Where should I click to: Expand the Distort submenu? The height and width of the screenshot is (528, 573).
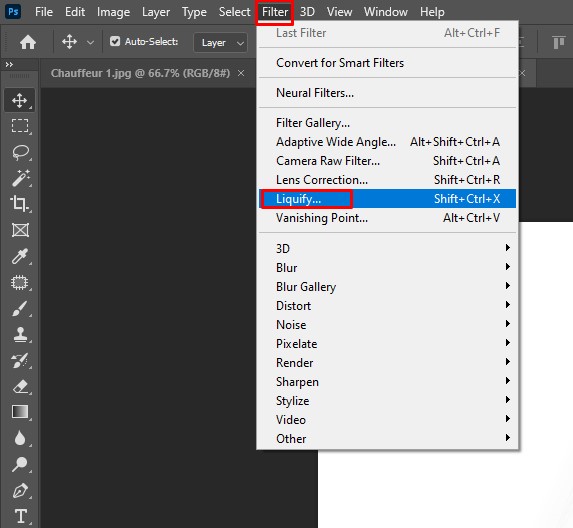tap(387, 305)
